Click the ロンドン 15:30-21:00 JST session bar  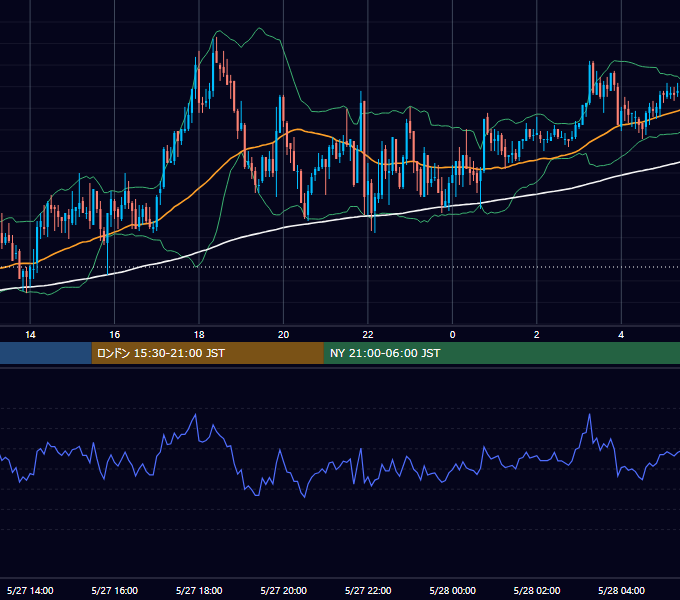(208, 353)
